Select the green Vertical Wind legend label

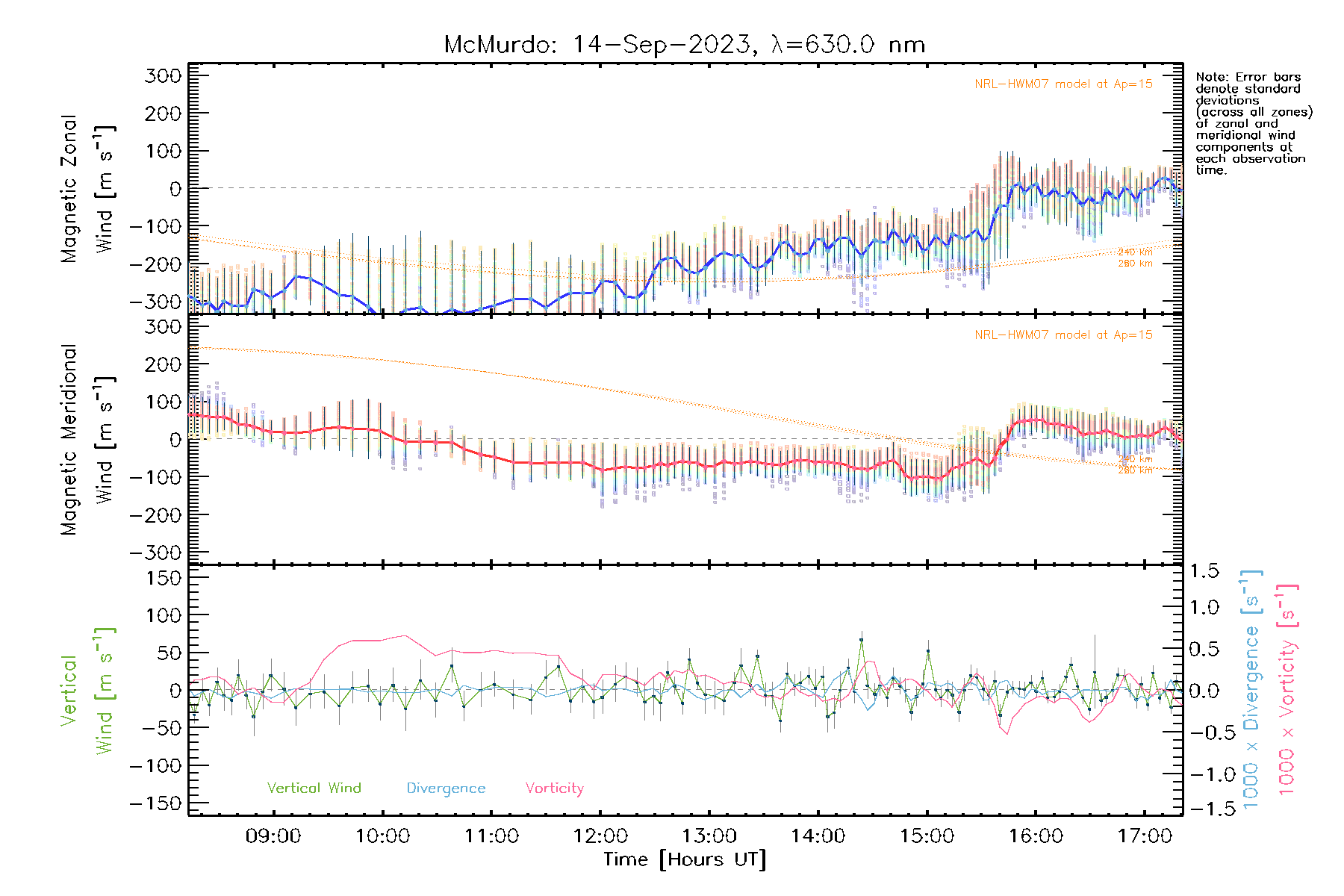click(x=314, y=788)
